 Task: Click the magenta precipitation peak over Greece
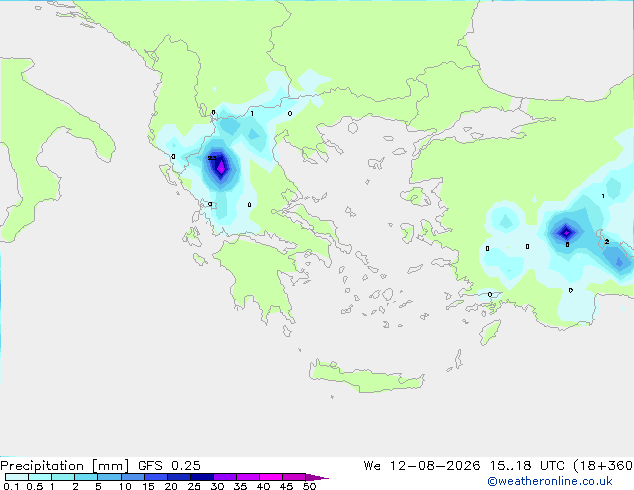pyautogui.click(x=221, y=167)
